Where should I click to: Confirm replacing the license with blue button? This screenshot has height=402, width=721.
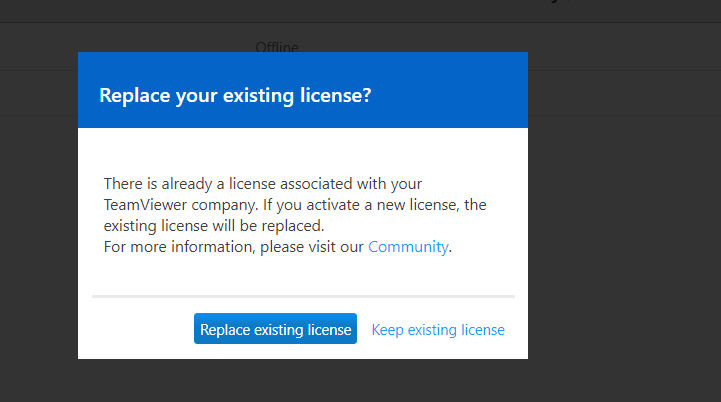[275, 329]
